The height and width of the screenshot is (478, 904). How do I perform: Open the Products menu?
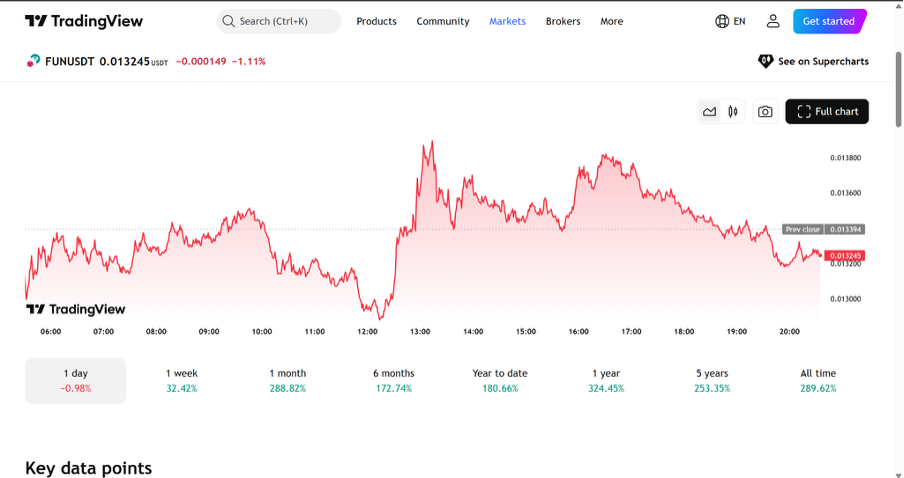pyautogui.click(x=376, y=21)
